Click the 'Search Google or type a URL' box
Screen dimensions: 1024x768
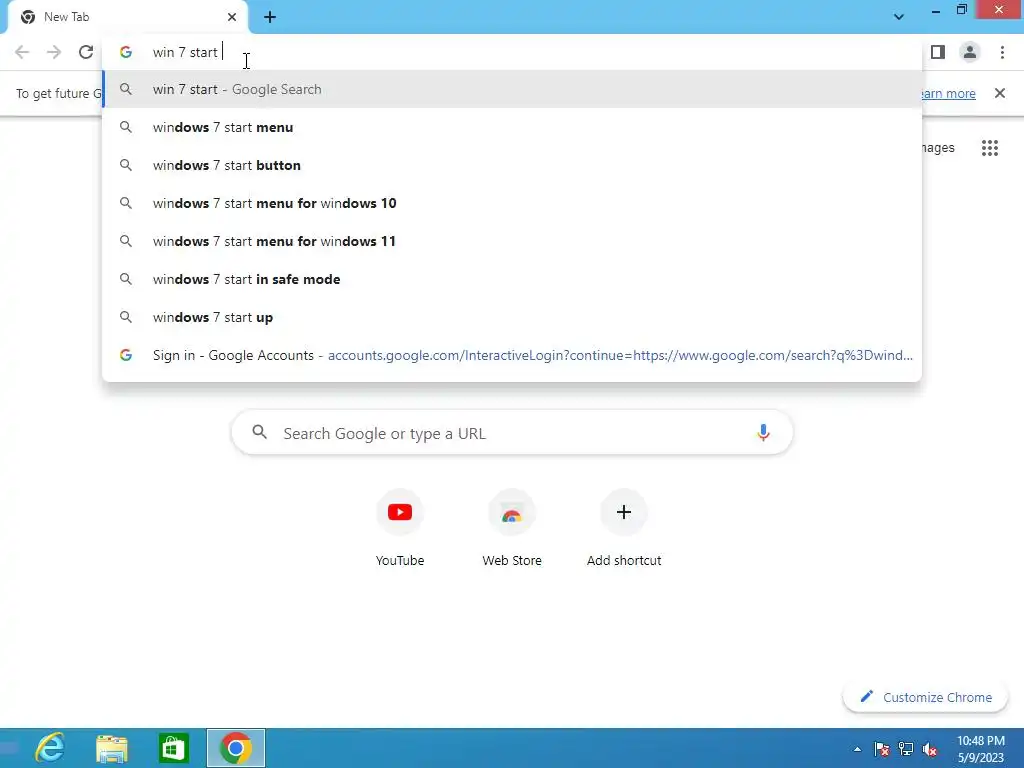click(x=512, y=432)
